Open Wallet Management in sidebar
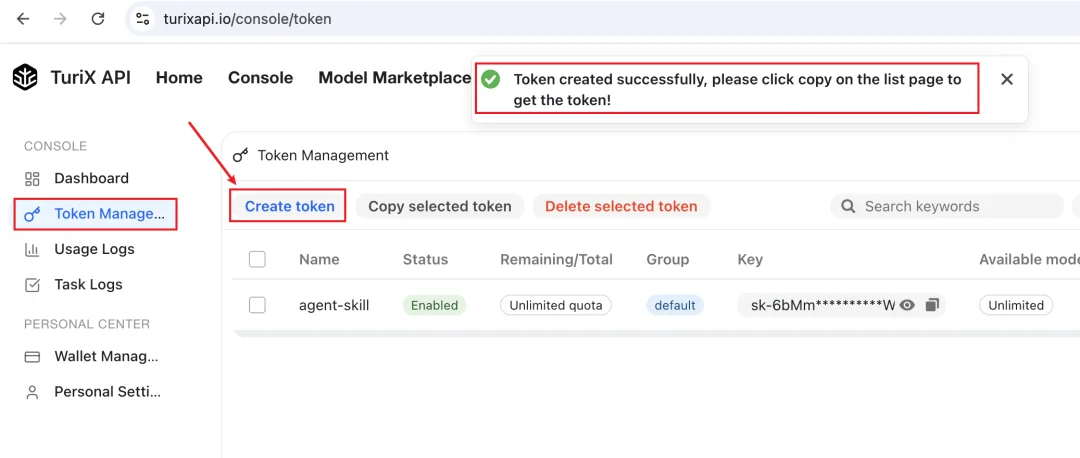The width and height of the screenshot is (1080, 458). [x=106, y=356]
